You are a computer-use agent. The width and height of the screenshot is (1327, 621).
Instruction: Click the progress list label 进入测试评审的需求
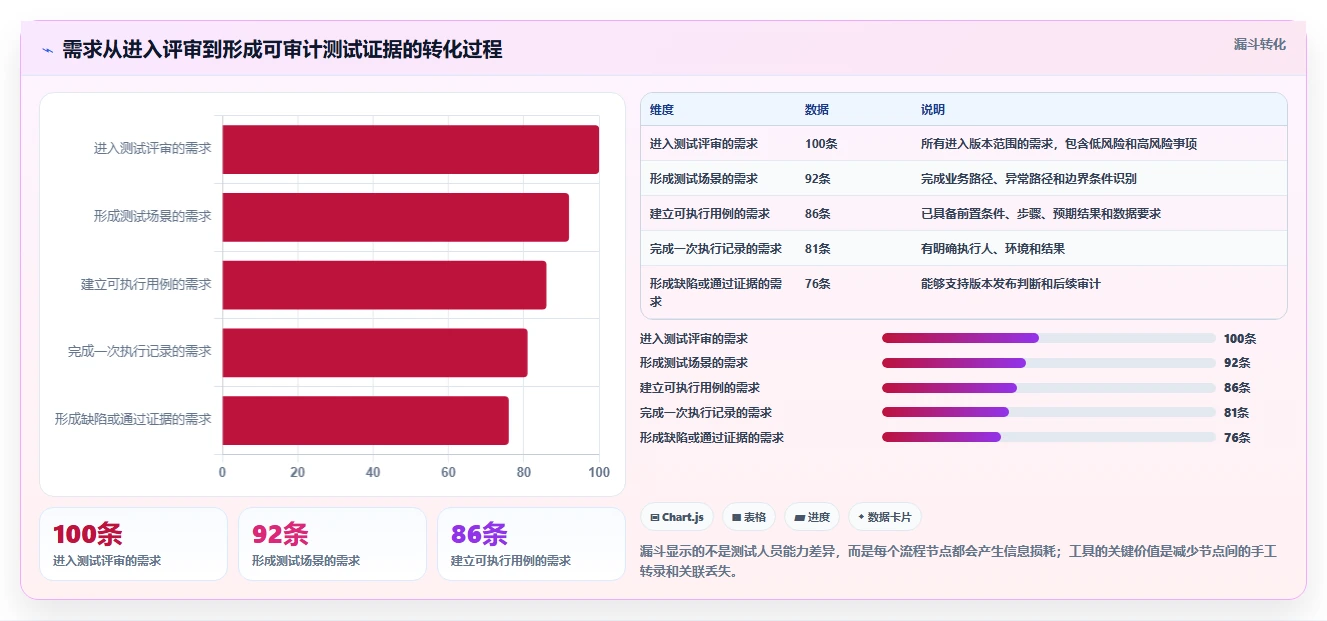pyautogui.click(x=694, y=339)
